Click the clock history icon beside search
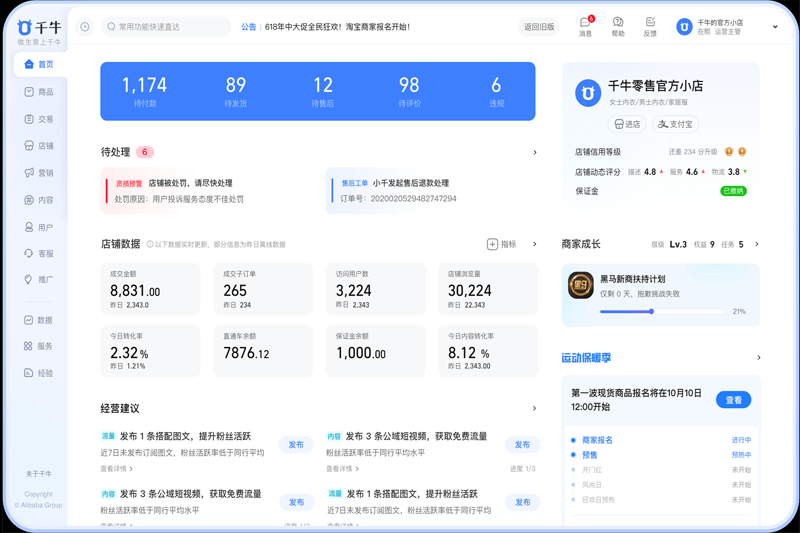Viewport: 800px width, 533px height. [x=85, y=27]
